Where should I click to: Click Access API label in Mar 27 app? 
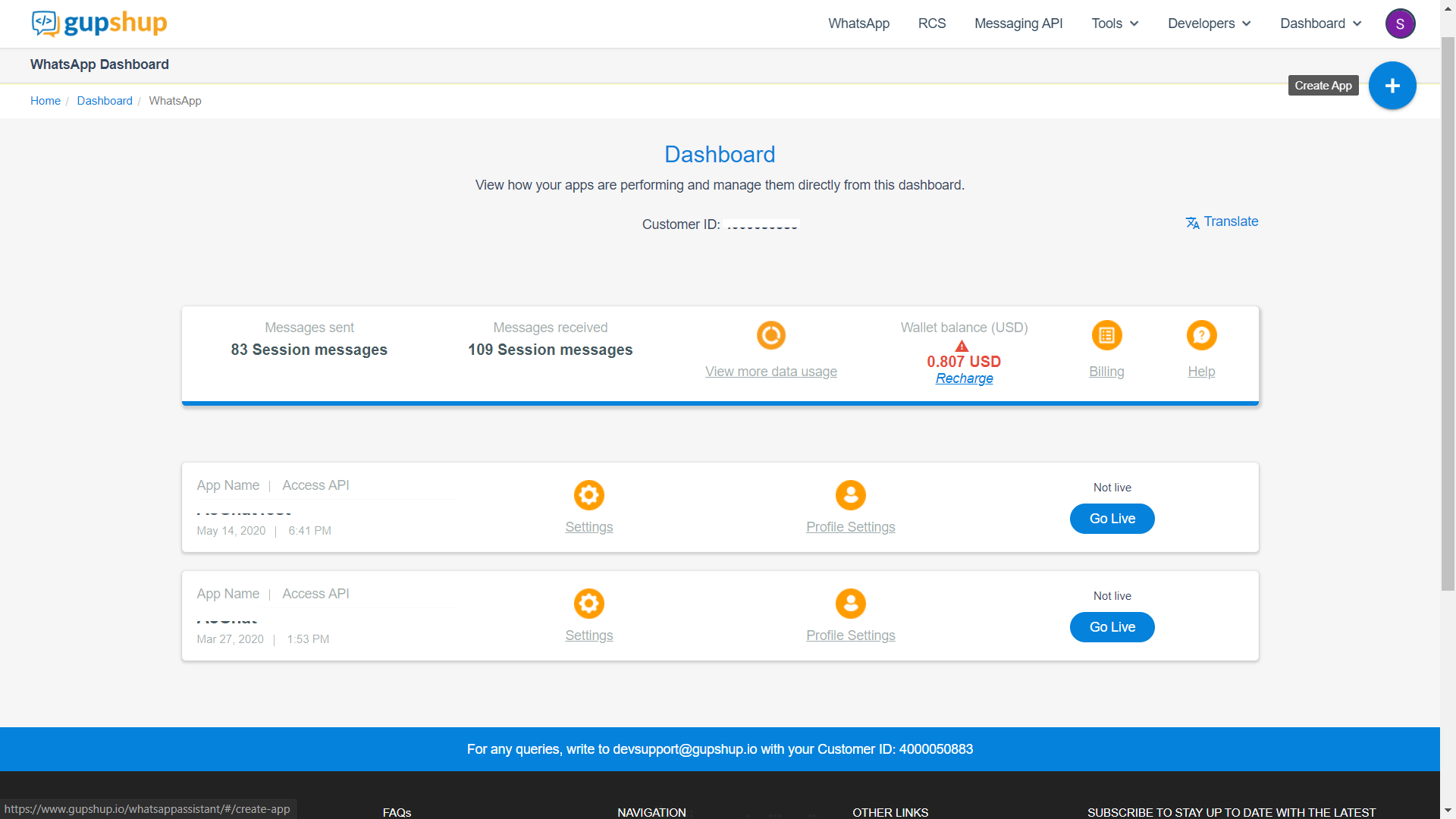[315, 594]
